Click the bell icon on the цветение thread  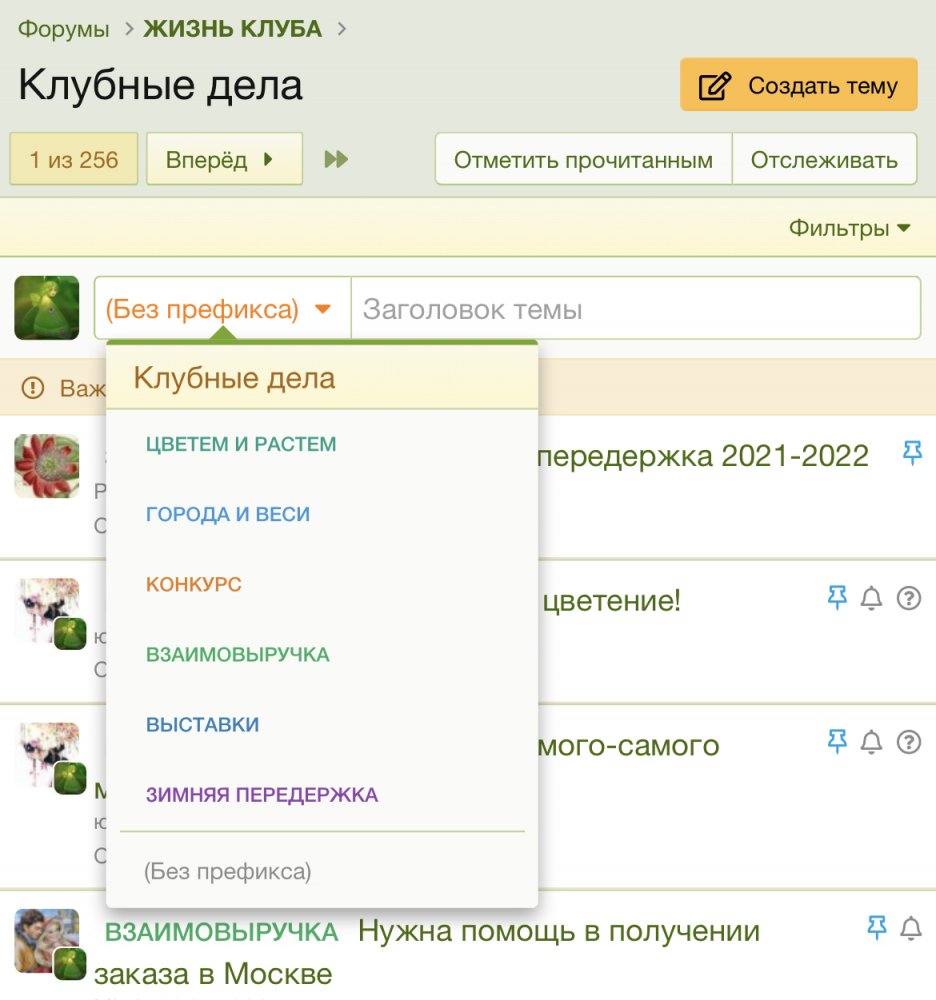click(x=872, y=599)
